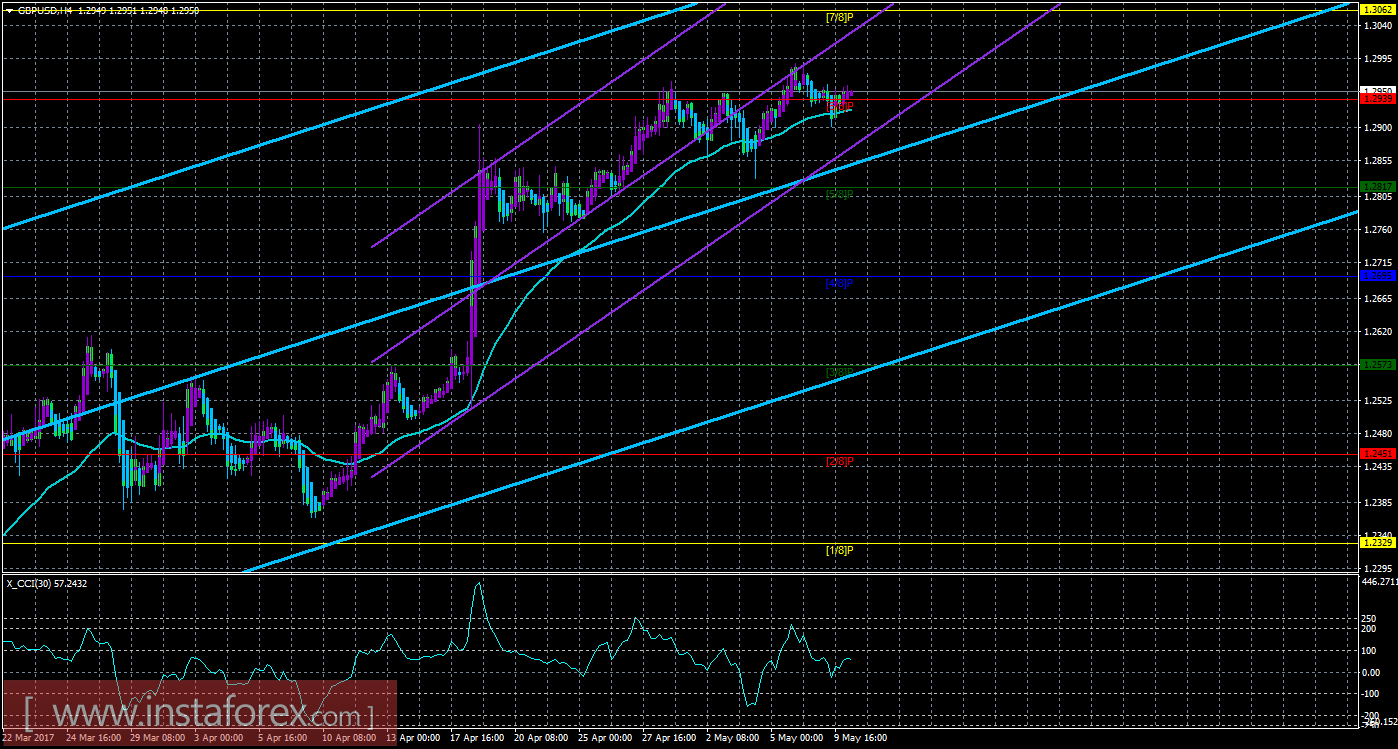Click the 1.2995 value on price scale
Image resolution: width=1398 pixels, height=749 pixels.
pos(1377,59)
